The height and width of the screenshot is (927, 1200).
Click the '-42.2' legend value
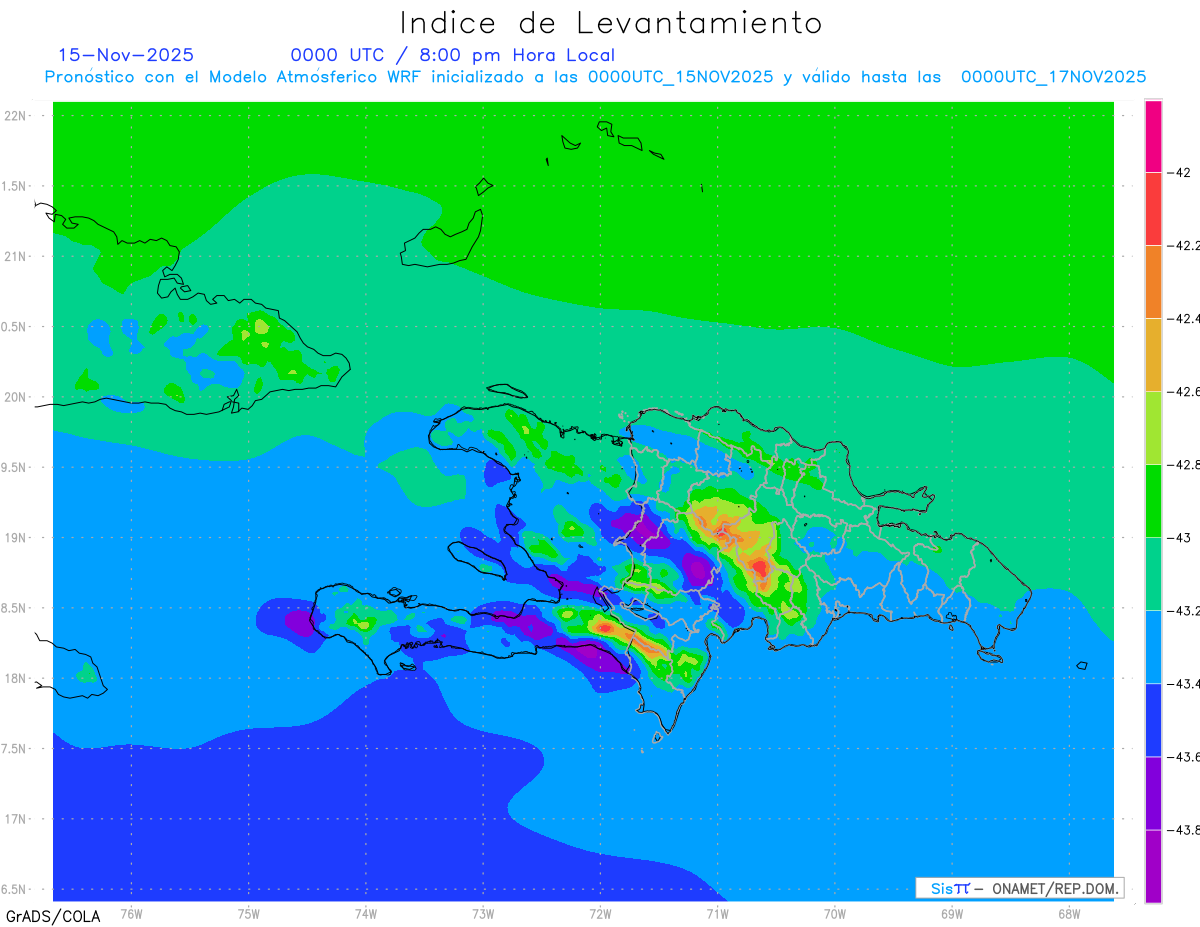pyautogui.click(x=1184, y=245)
